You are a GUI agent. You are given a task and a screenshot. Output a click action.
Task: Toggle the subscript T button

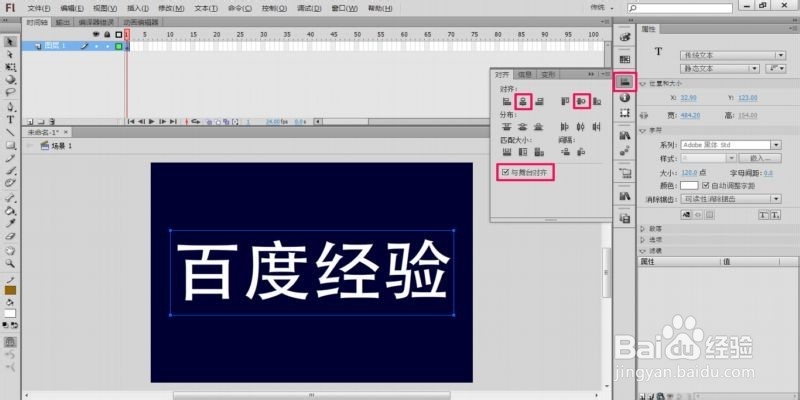coord(775,215)
